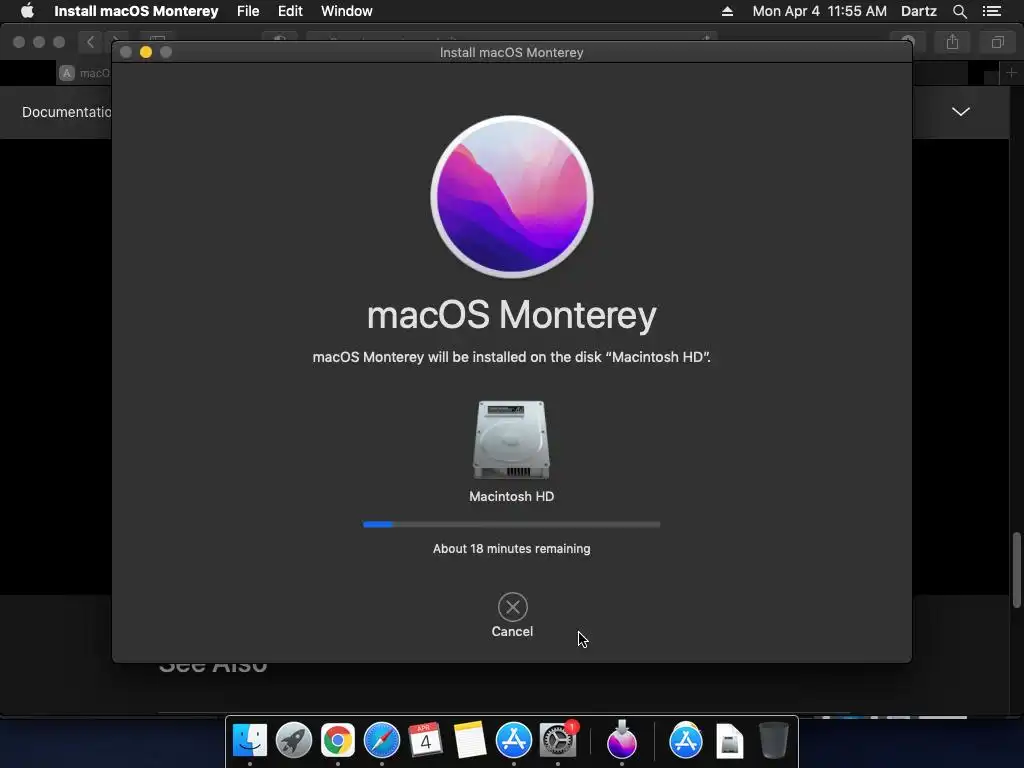
Task: Open the Dartz user menu
Action: pos(919,11)
